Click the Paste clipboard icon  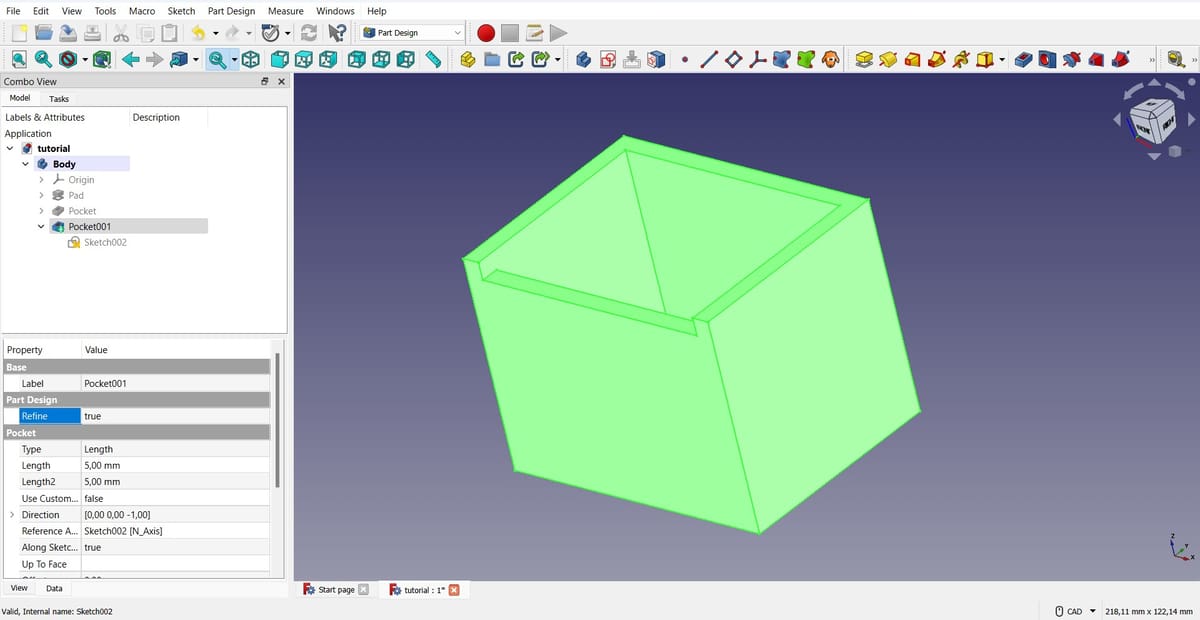(171, 33)
